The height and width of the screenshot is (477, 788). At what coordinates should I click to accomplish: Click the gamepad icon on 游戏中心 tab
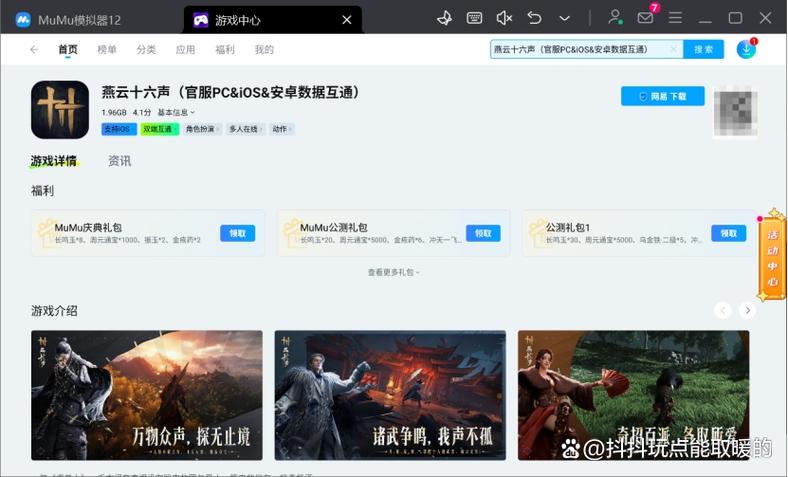(x=201, y=20)
